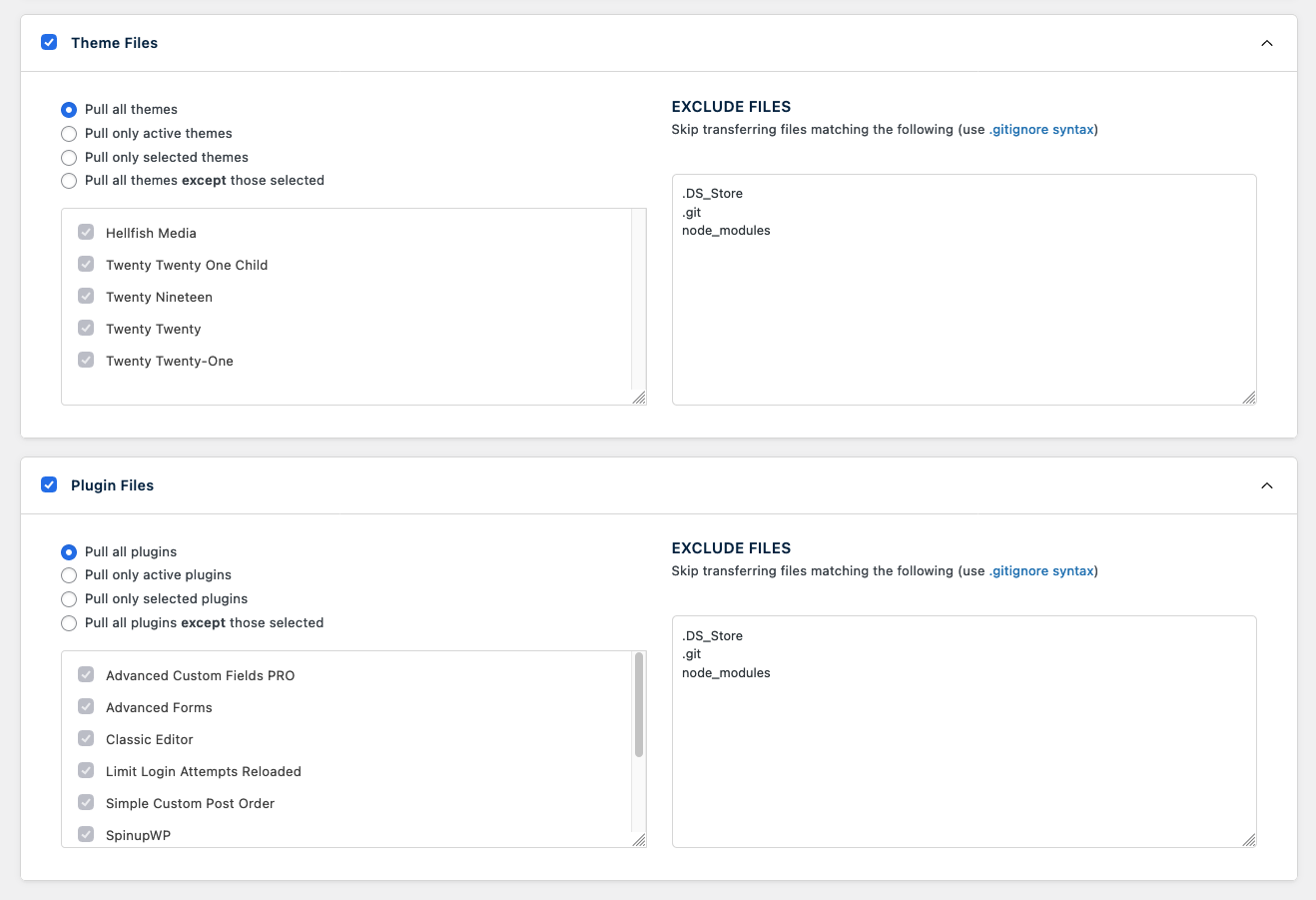Click the Advanced Forms plugin name
1316x900 pixels.
159,708
